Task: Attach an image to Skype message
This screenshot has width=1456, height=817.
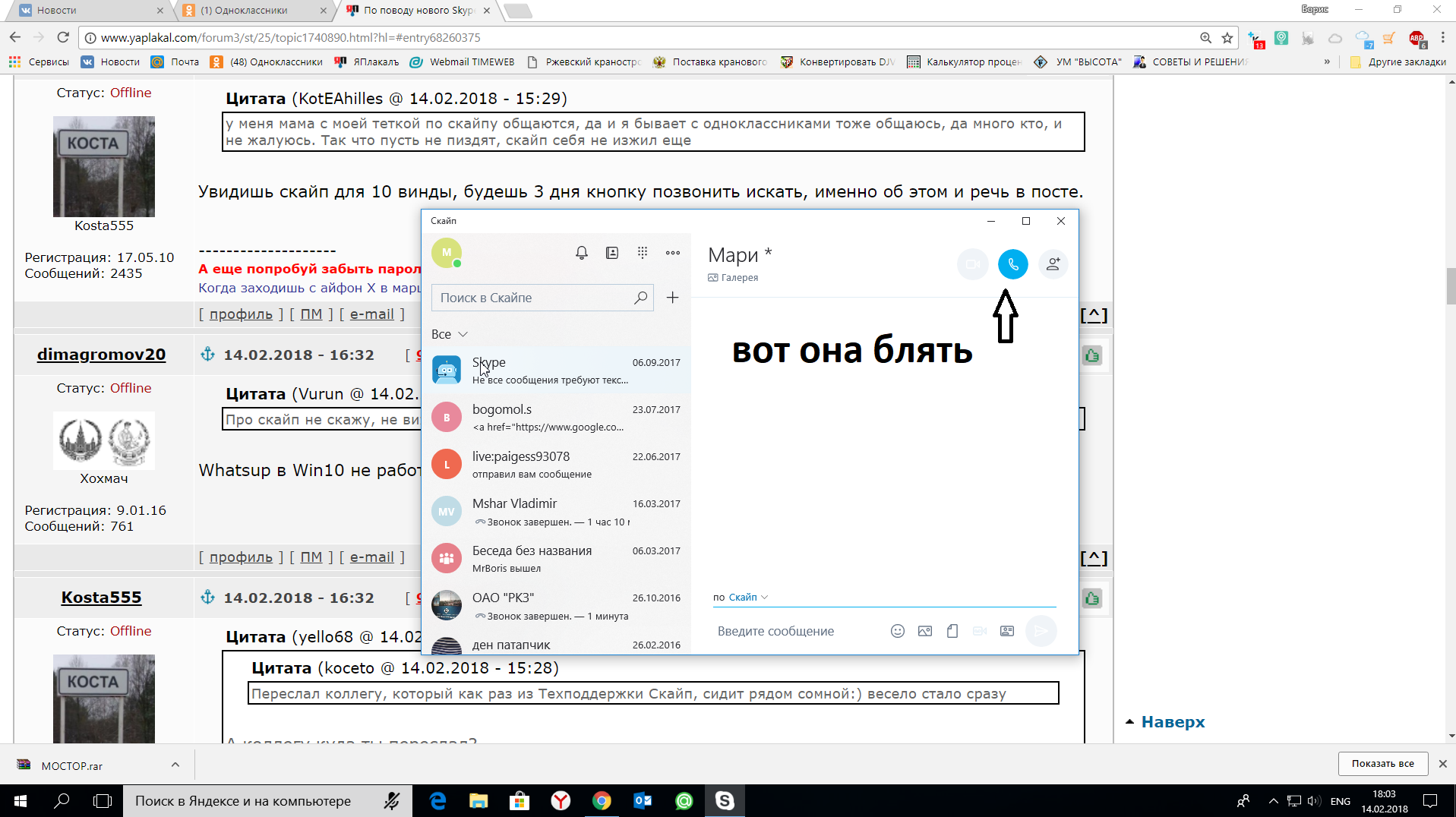Action: 925,631
